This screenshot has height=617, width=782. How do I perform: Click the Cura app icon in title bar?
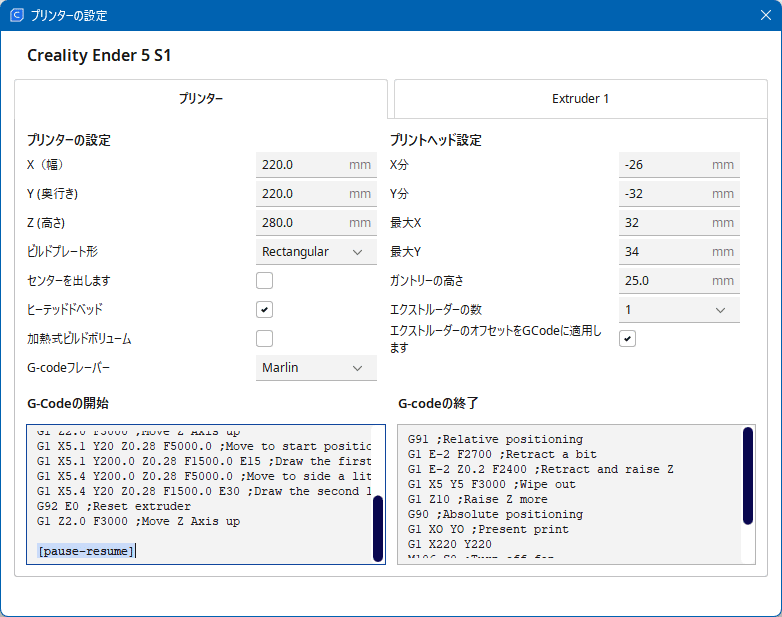16,15
